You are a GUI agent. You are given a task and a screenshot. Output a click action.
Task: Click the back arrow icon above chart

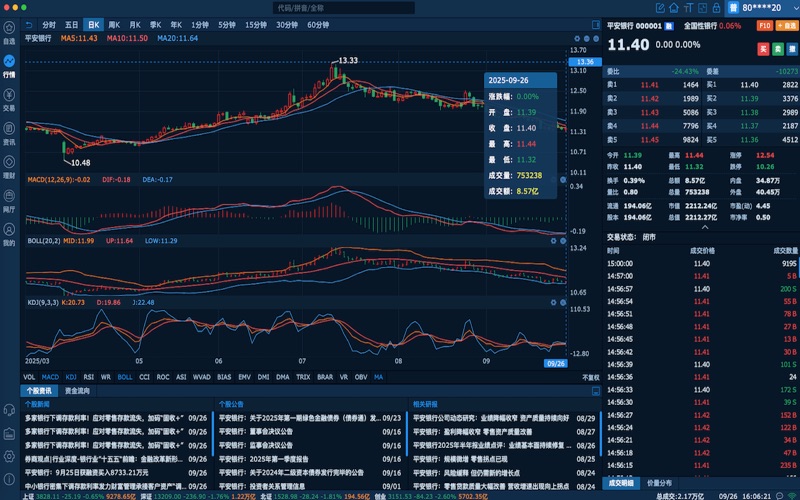pyautogui.click(x=29, y=23)
